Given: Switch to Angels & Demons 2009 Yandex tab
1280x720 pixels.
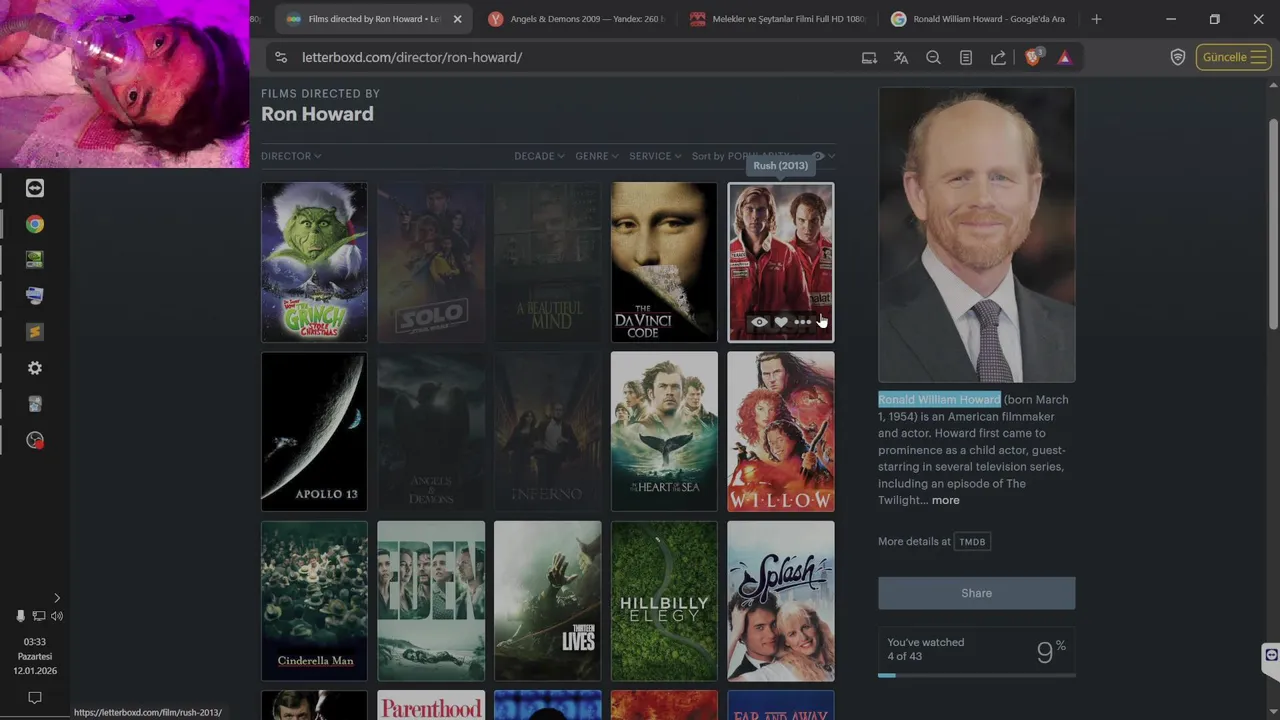Looking at the screenshot, I should [576, 19].
